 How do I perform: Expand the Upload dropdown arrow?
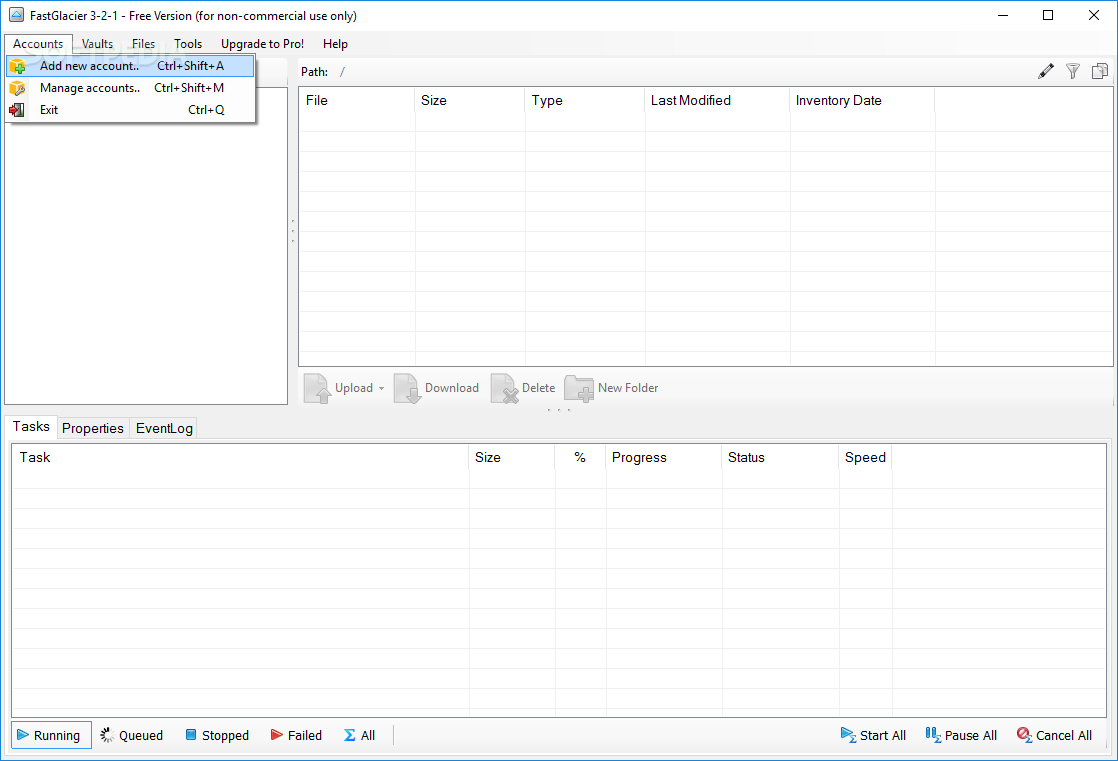coord(381,389)
